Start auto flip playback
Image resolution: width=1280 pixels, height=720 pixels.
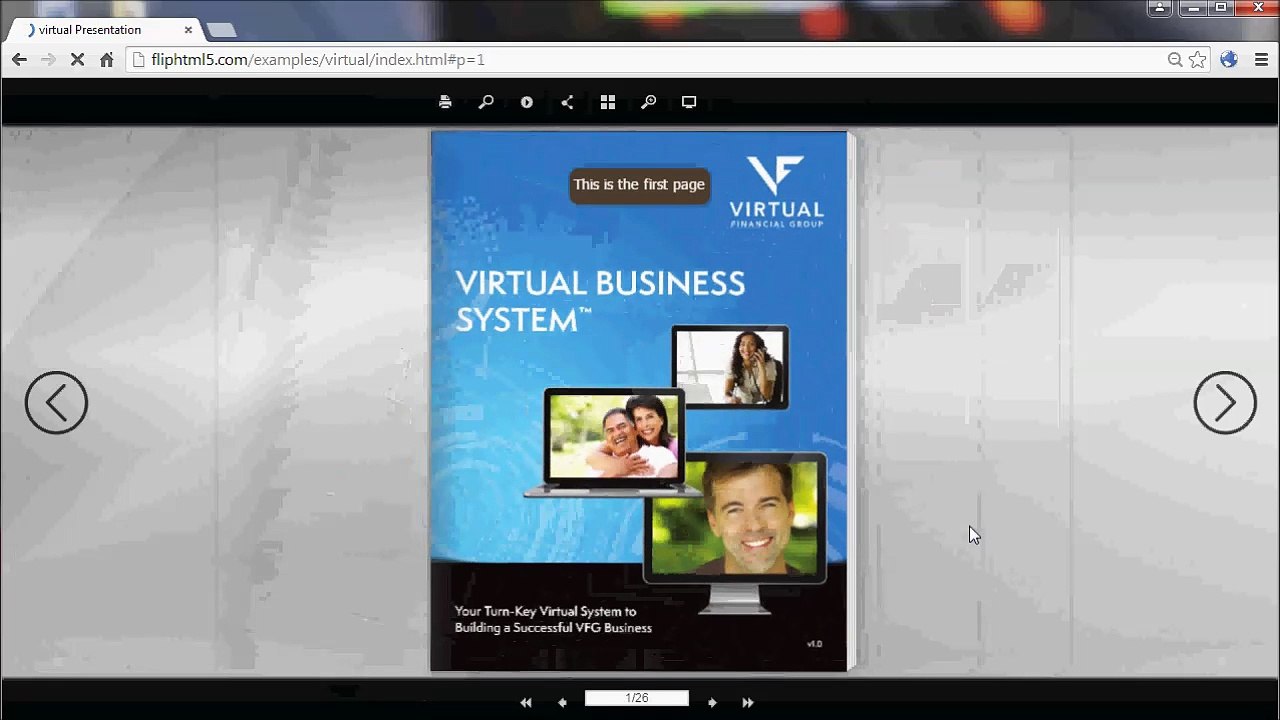point(527,102)
